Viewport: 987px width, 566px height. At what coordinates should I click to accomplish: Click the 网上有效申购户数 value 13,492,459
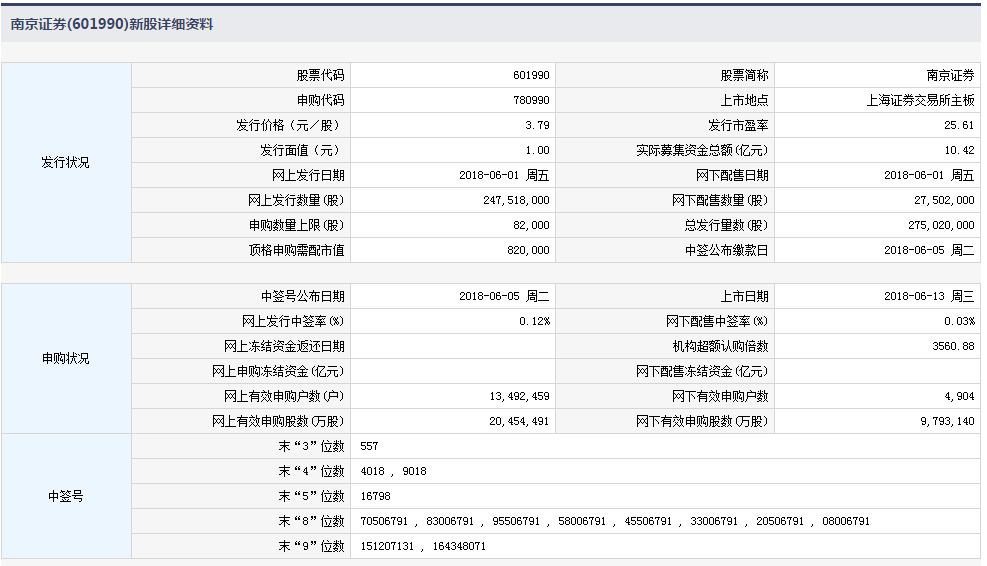tap(518, 396)
